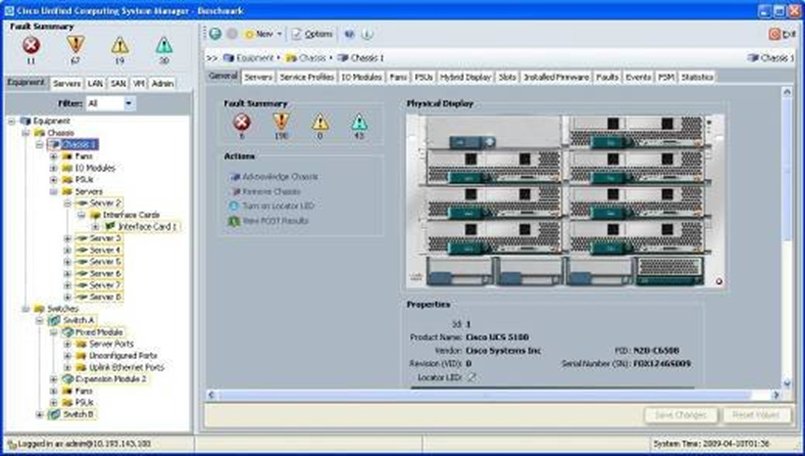805x456 pixels.
Task: Expand the IO Modules folder under Chassis 1
Action: [53, 168]
